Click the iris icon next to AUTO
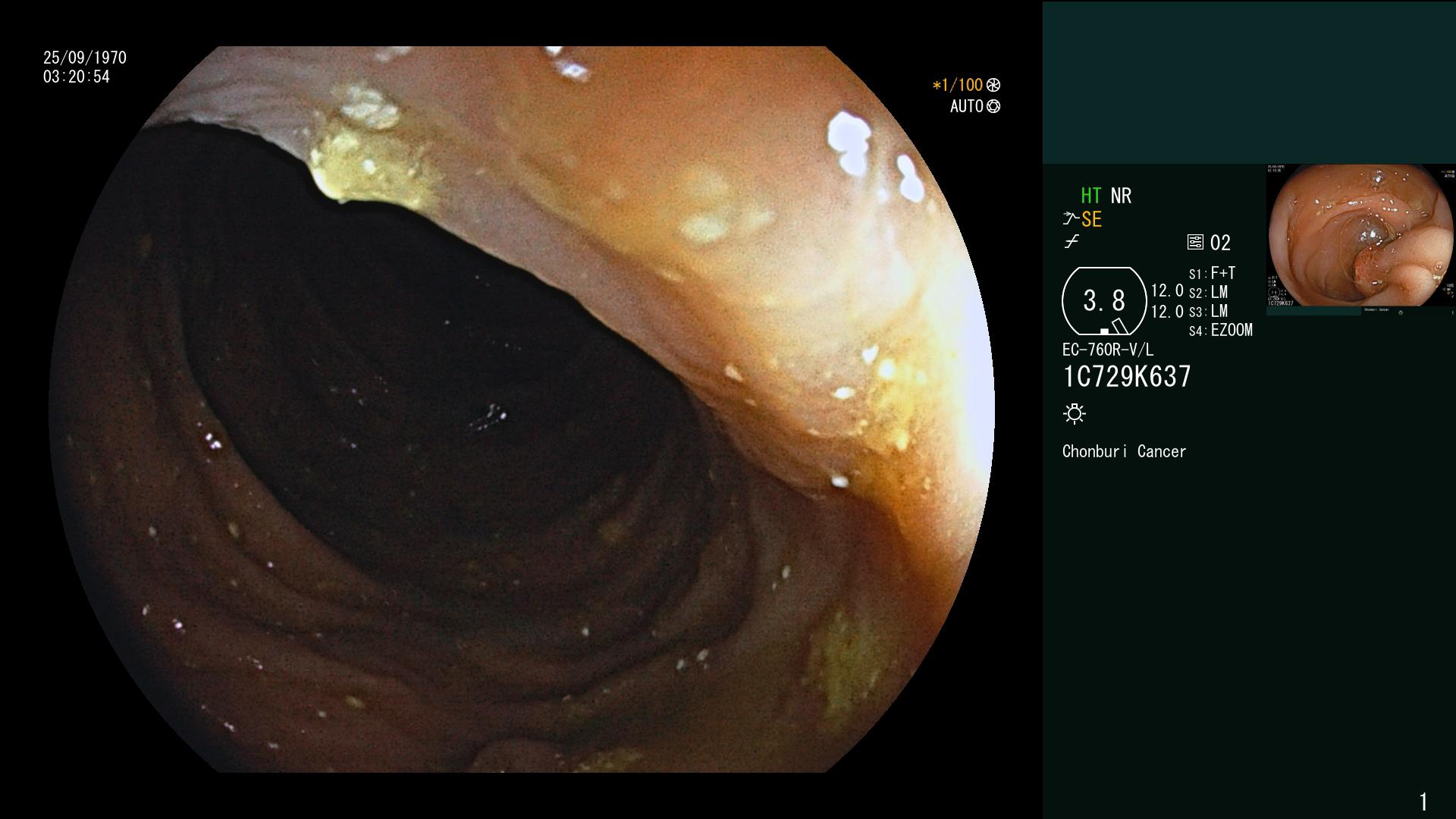Viewport: 1456px width, 819px height. pyautogui.click(x=993, y=107)
